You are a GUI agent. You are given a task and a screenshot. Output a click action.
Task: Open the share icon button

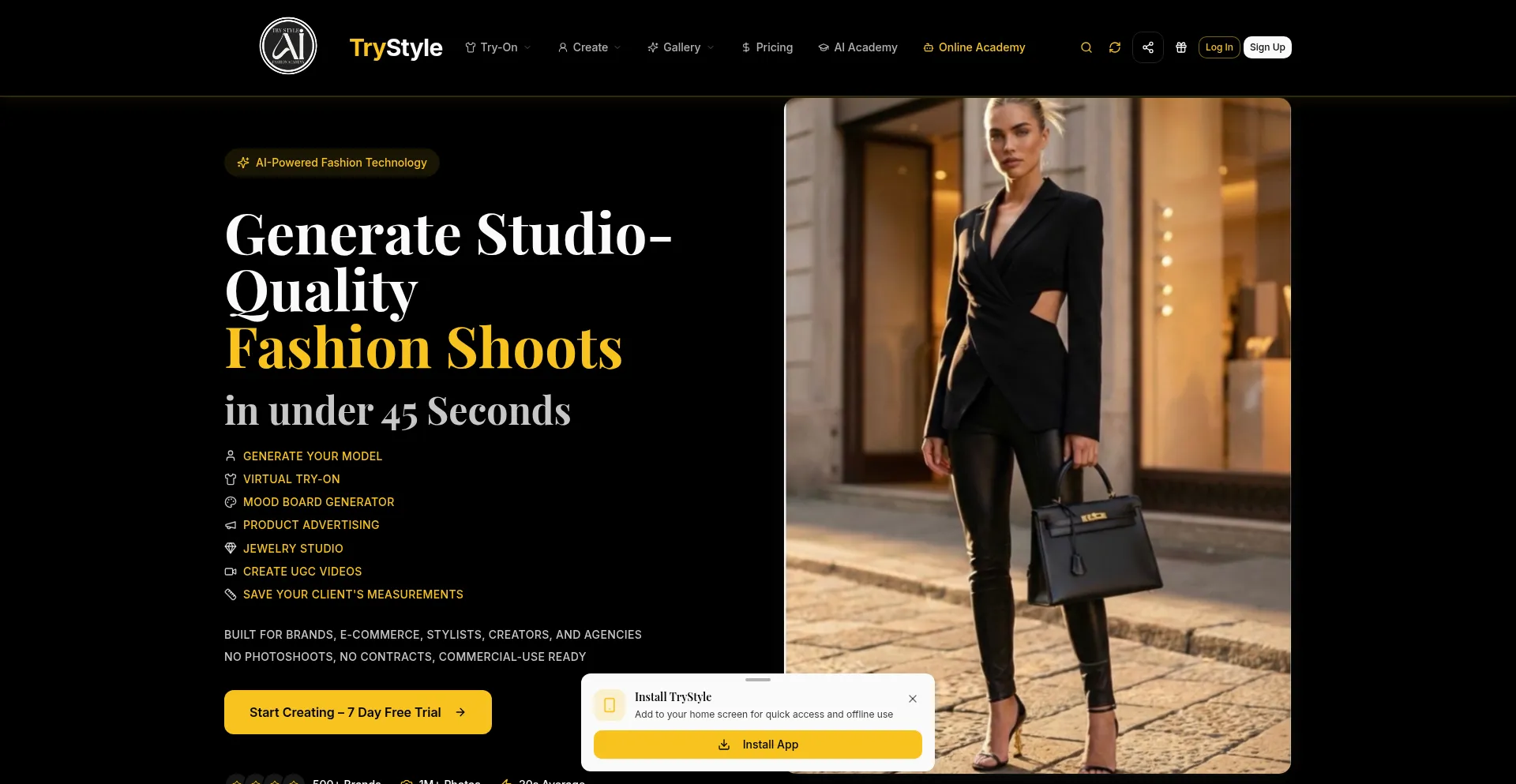1148,47
